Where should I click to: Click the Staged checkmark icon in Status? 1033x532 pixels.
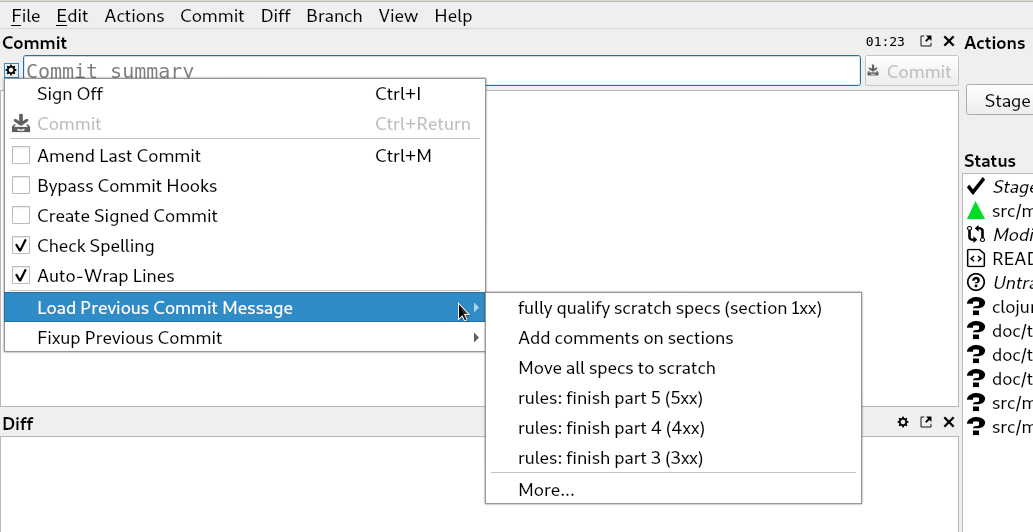pyautogui.click(x=976, y=186)
